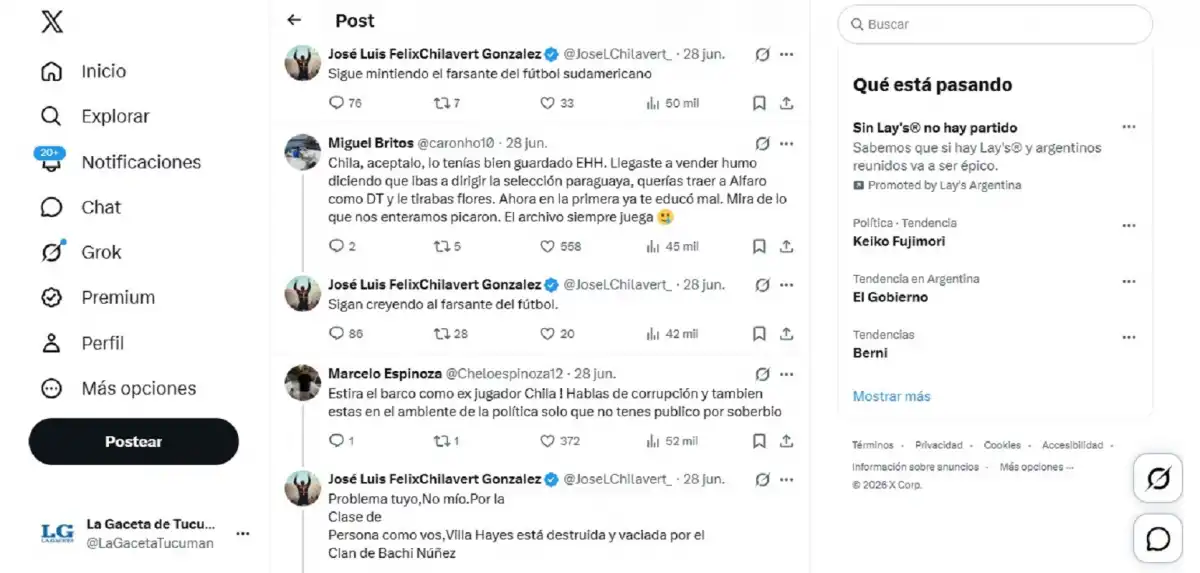This screenshot has width=1200, height=573.
Task: Click the Mostrar más link
Action: click(891, 396)
